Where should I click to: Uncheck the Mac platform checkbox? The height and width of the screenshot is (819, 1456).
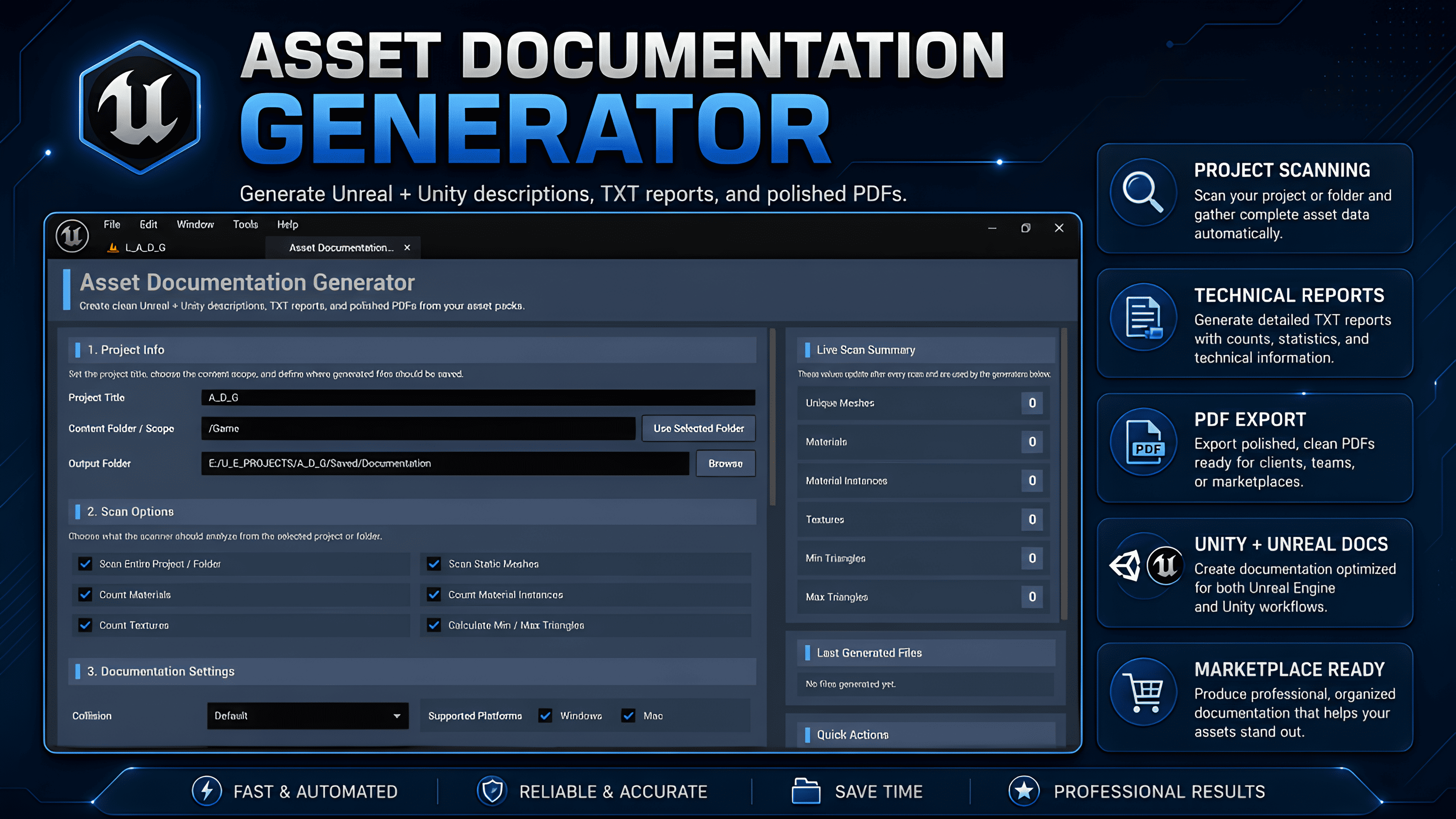point(629,715)
